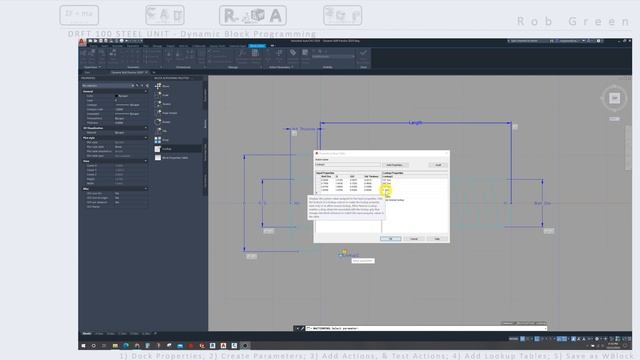Click the Attribute Definition tag icon

point(293,53)
